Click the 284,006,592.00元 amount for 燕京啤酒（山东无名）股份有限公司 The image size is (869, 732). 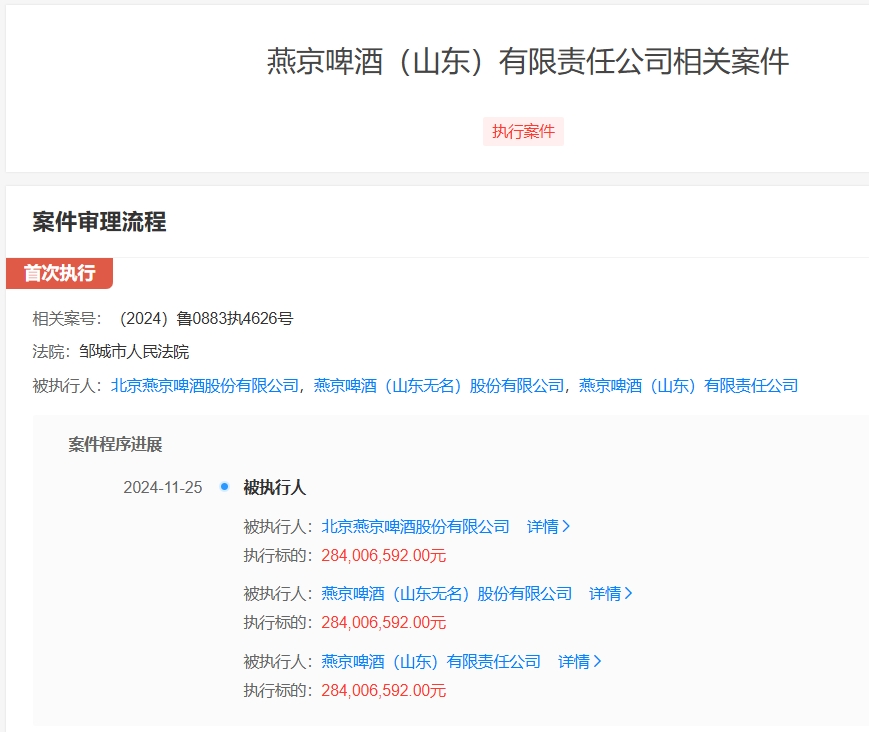click(384, 623)
